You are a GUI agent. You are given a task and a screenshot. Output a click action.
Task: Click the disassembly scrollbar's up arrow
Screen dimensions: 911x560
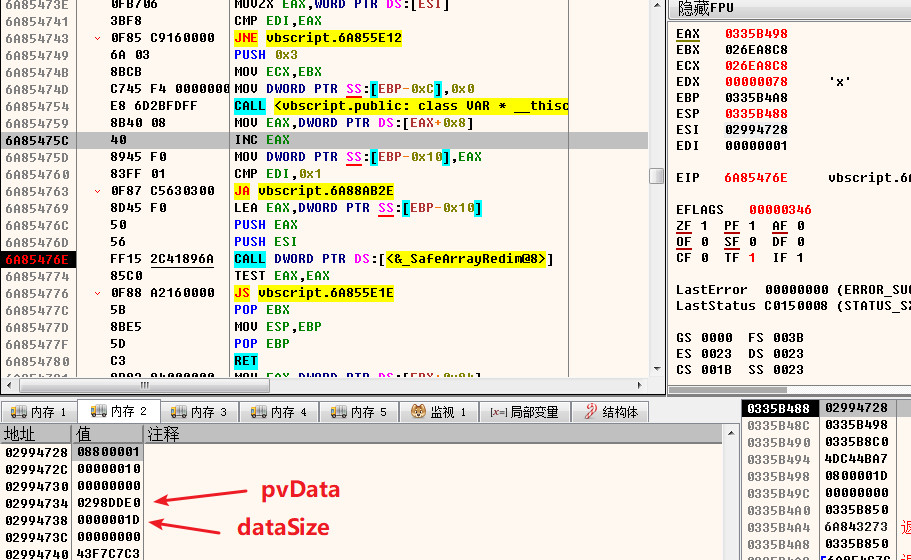point(657,5)
